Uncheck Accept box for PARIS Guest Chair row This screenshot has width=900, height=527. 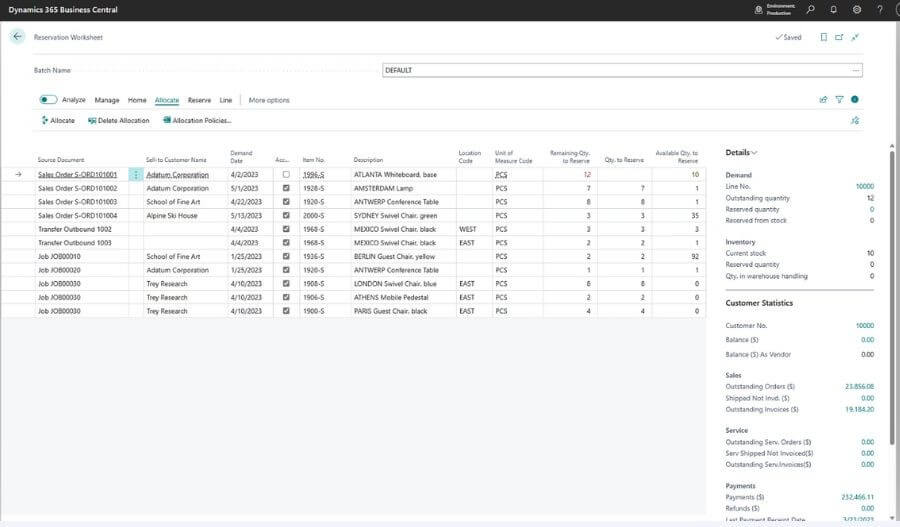click(286, 311)
